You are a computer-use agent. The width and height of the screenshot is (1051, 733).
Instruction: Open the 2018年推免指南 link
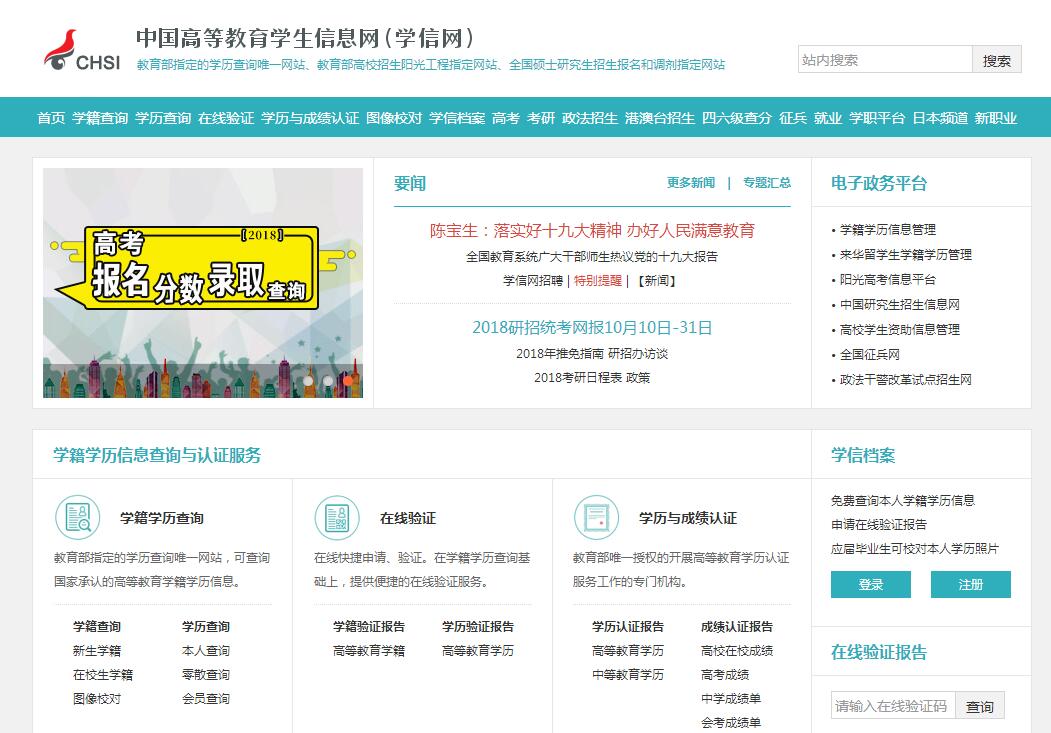click(560, 354)
